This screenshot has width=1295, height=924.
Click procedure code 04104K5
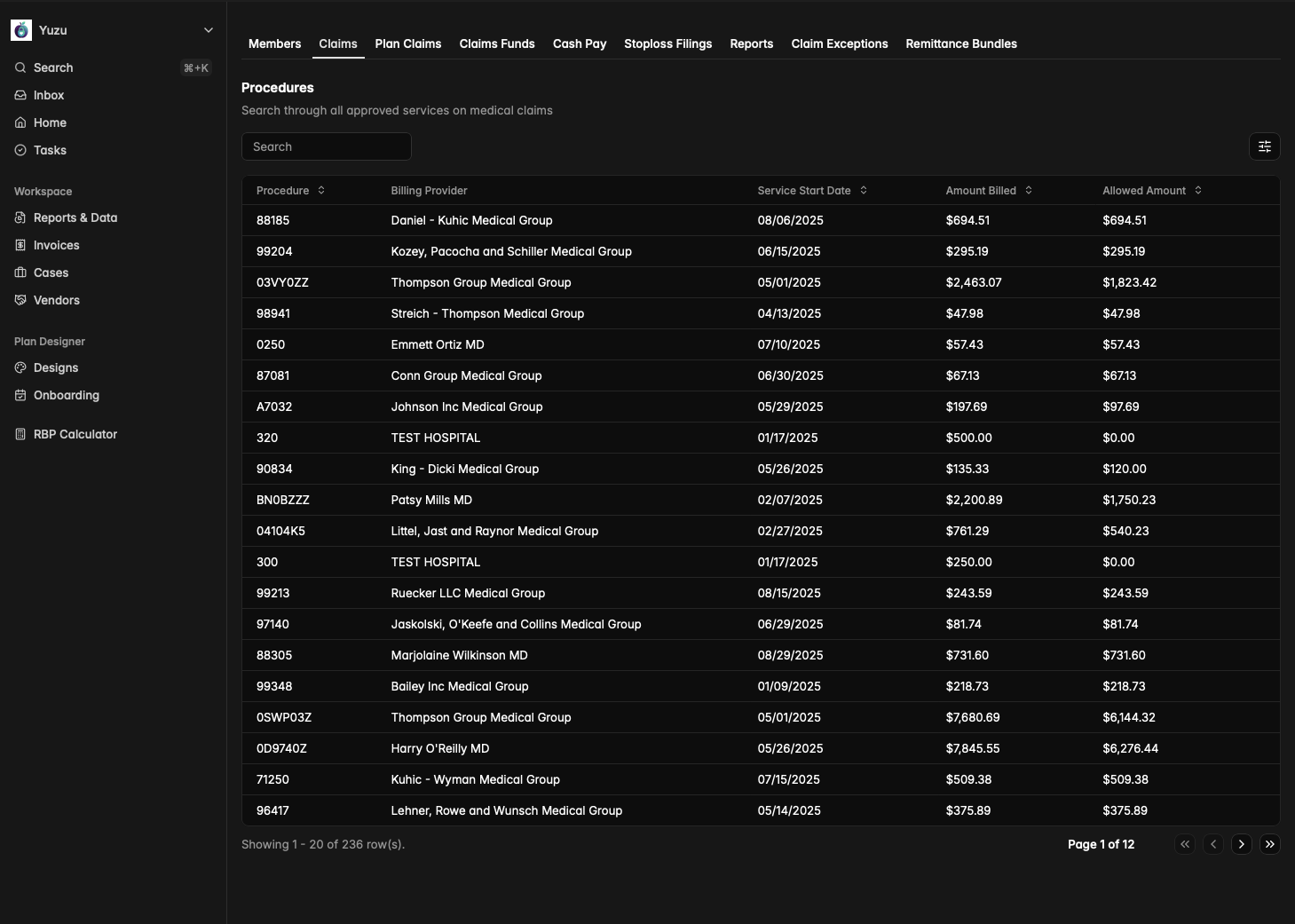tap(280, 531)
